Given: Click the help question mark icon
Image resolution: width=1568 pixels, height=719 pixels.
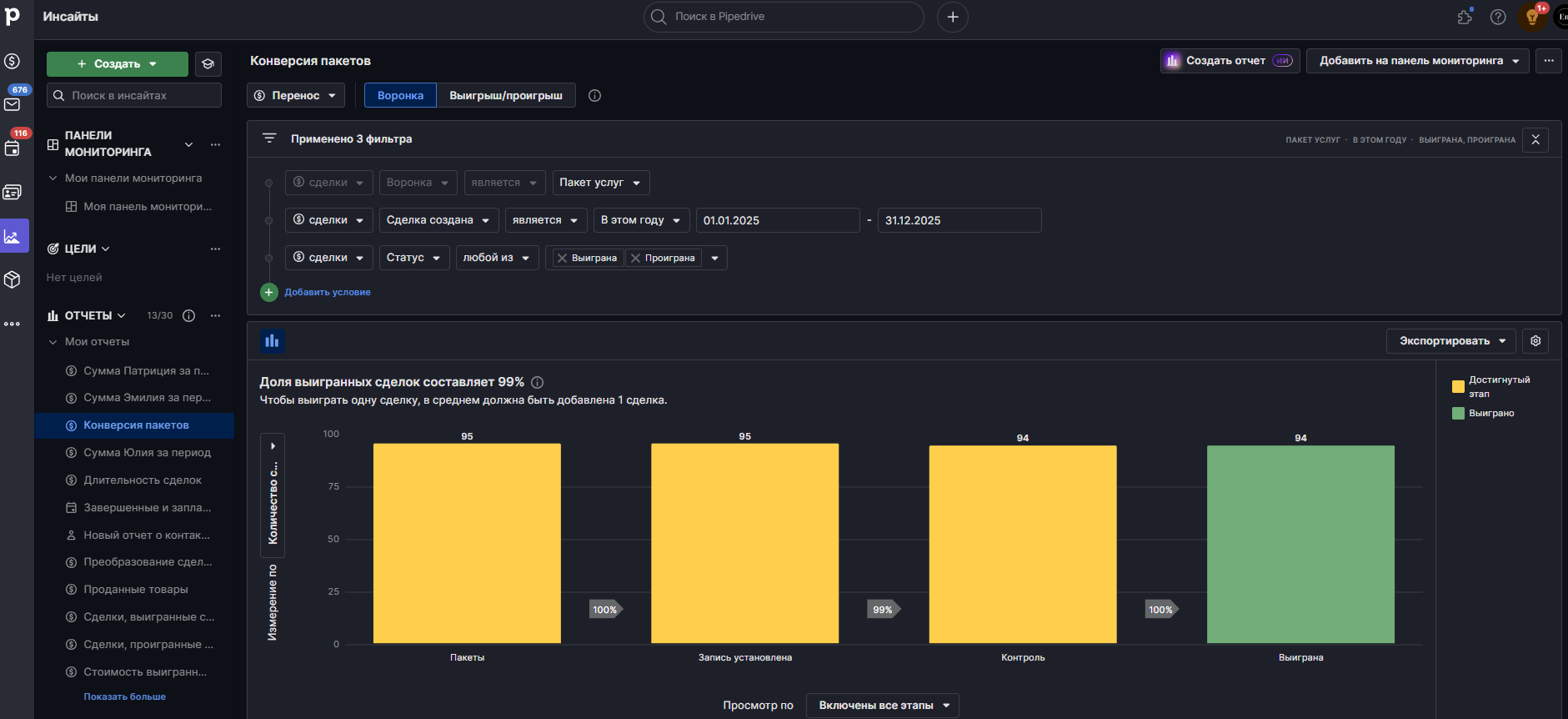Looking at the screenshot, I should pyautogui.click(x=1498, y=17).
